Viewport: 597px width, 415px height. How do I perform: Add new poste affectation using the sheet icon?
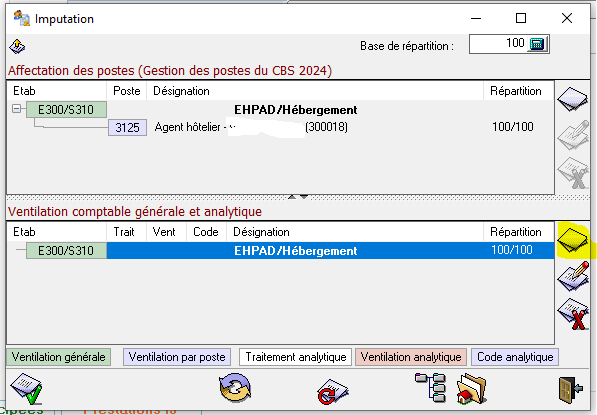[x=573, y=99]
